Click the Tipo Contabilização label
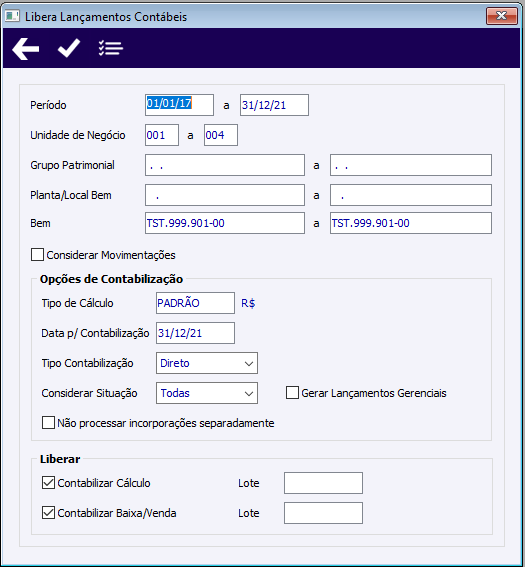The width and height of the screenshot is (525, 567). coord(88,363)
